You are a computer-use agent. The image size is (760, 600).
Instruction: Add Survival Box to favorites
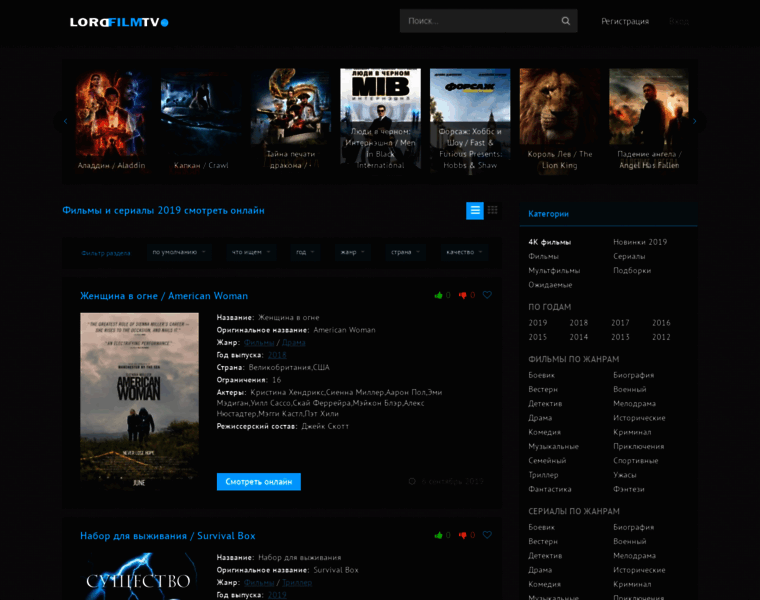point(487,535)
